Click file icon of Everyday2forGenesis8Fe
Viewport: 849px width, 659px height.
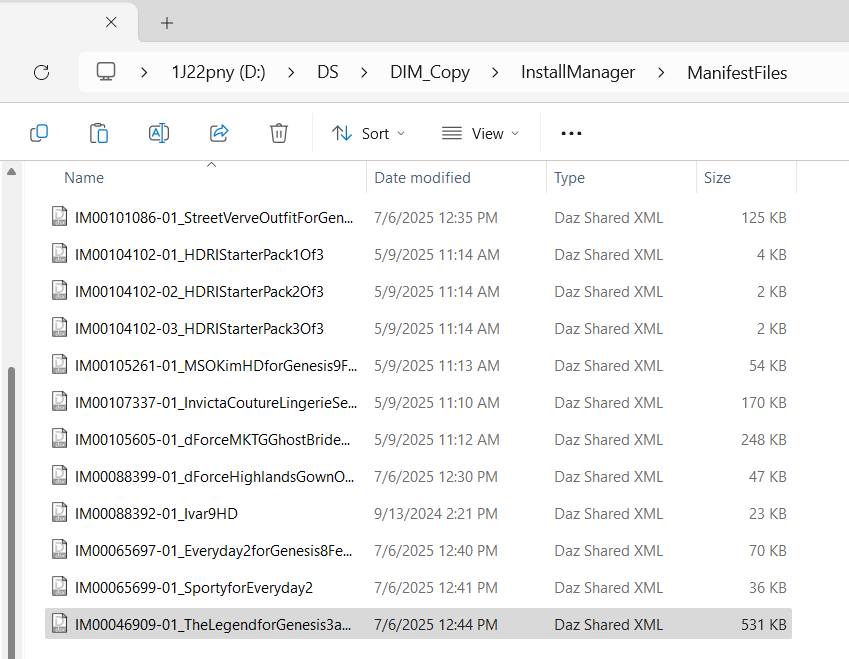coord(60,550)
